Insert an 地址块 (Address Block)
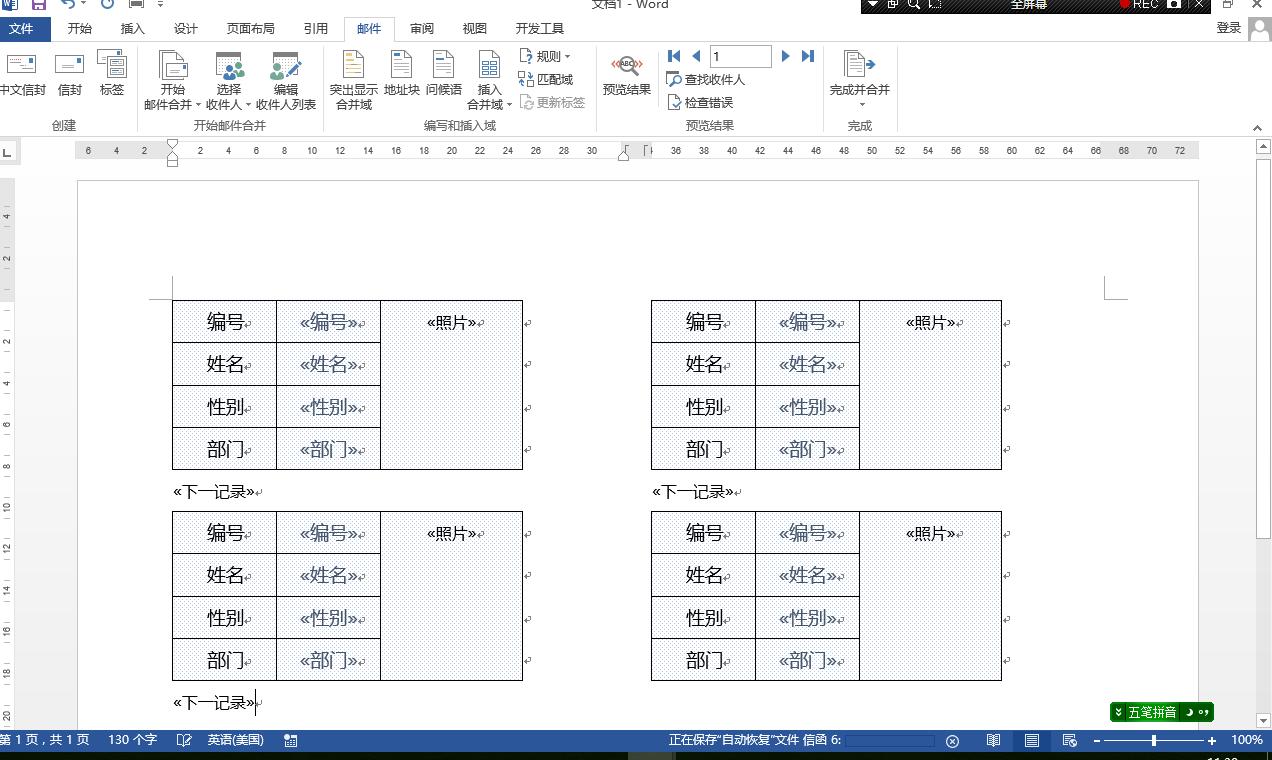 pos(401,80)
